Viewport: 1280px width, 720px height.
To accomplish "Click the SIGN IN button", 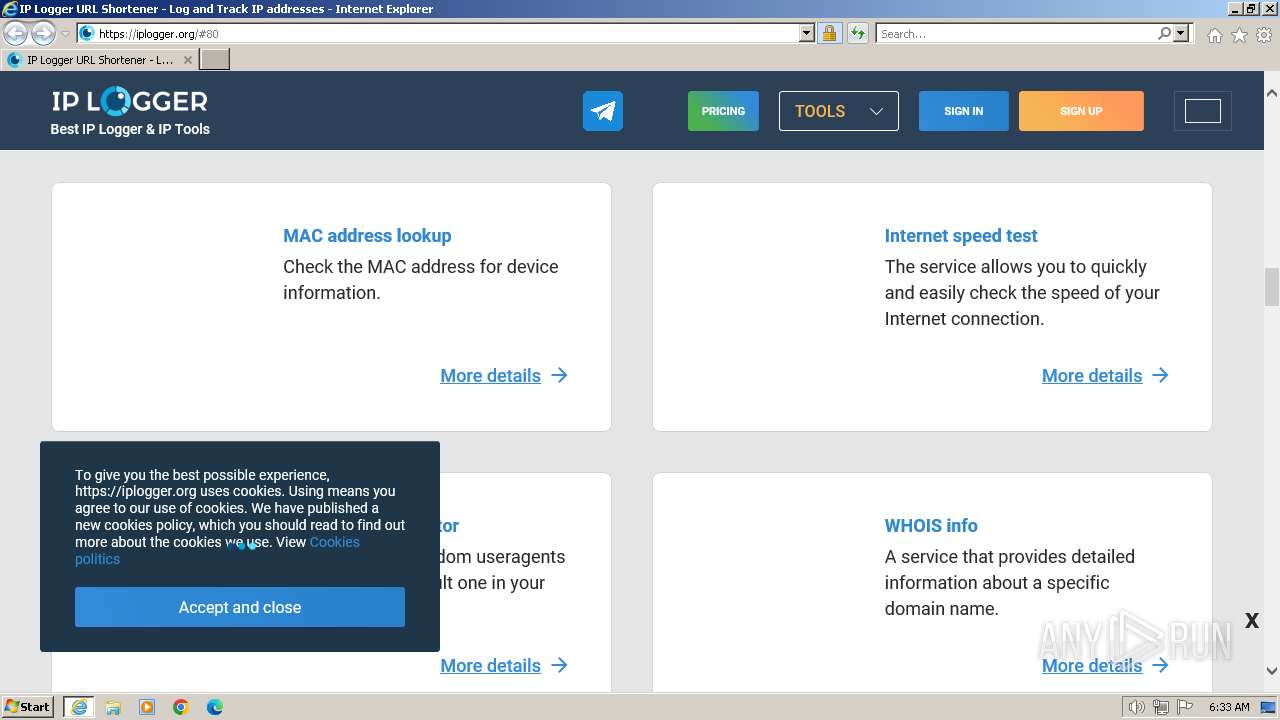I will click(x=963, y=111).
